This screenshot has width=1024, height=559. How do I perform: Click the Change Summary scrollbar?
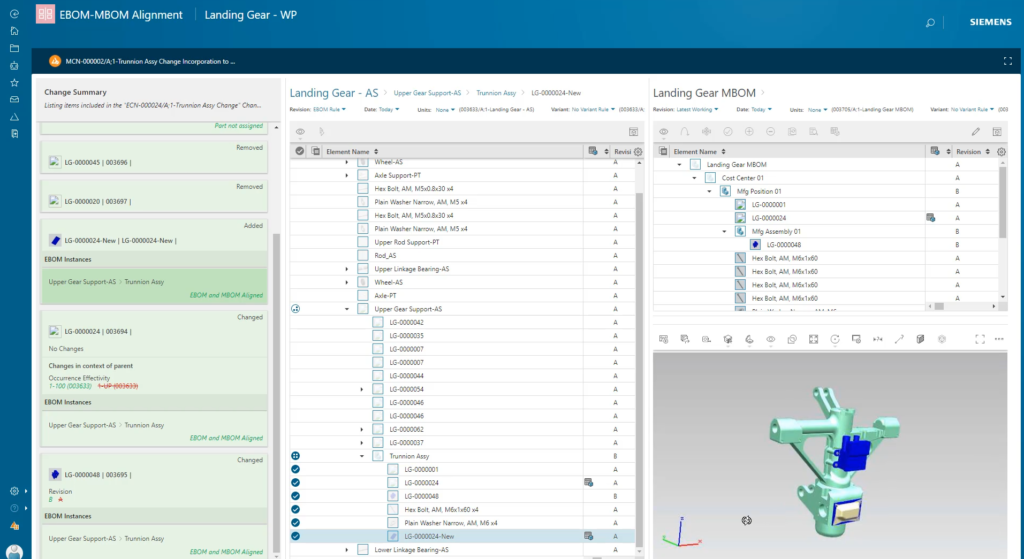[276, 392]
